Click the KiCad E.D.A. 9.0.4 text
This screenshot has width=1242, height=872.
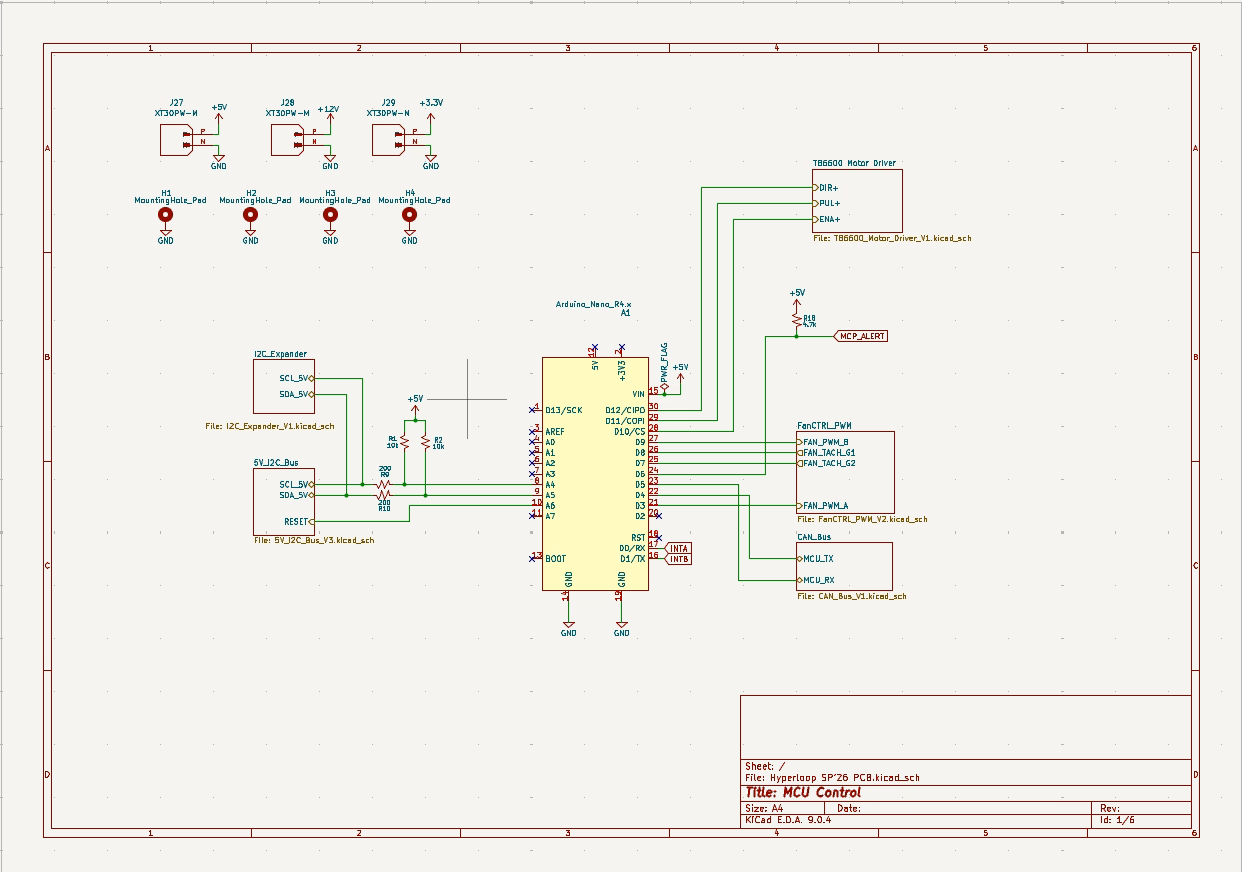point(788,820)
